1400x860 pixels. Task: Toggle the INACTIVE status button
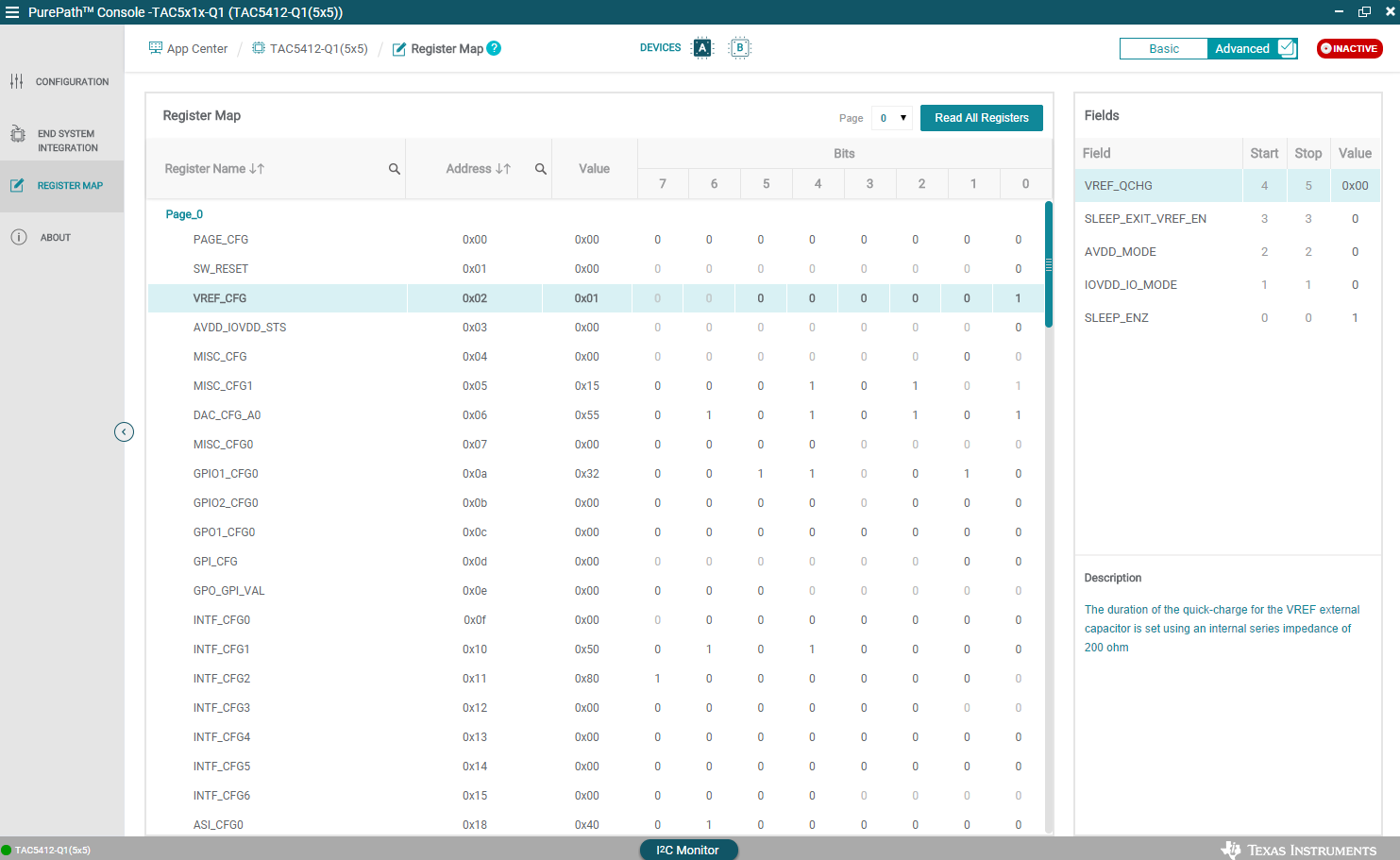coord(1350,48)
